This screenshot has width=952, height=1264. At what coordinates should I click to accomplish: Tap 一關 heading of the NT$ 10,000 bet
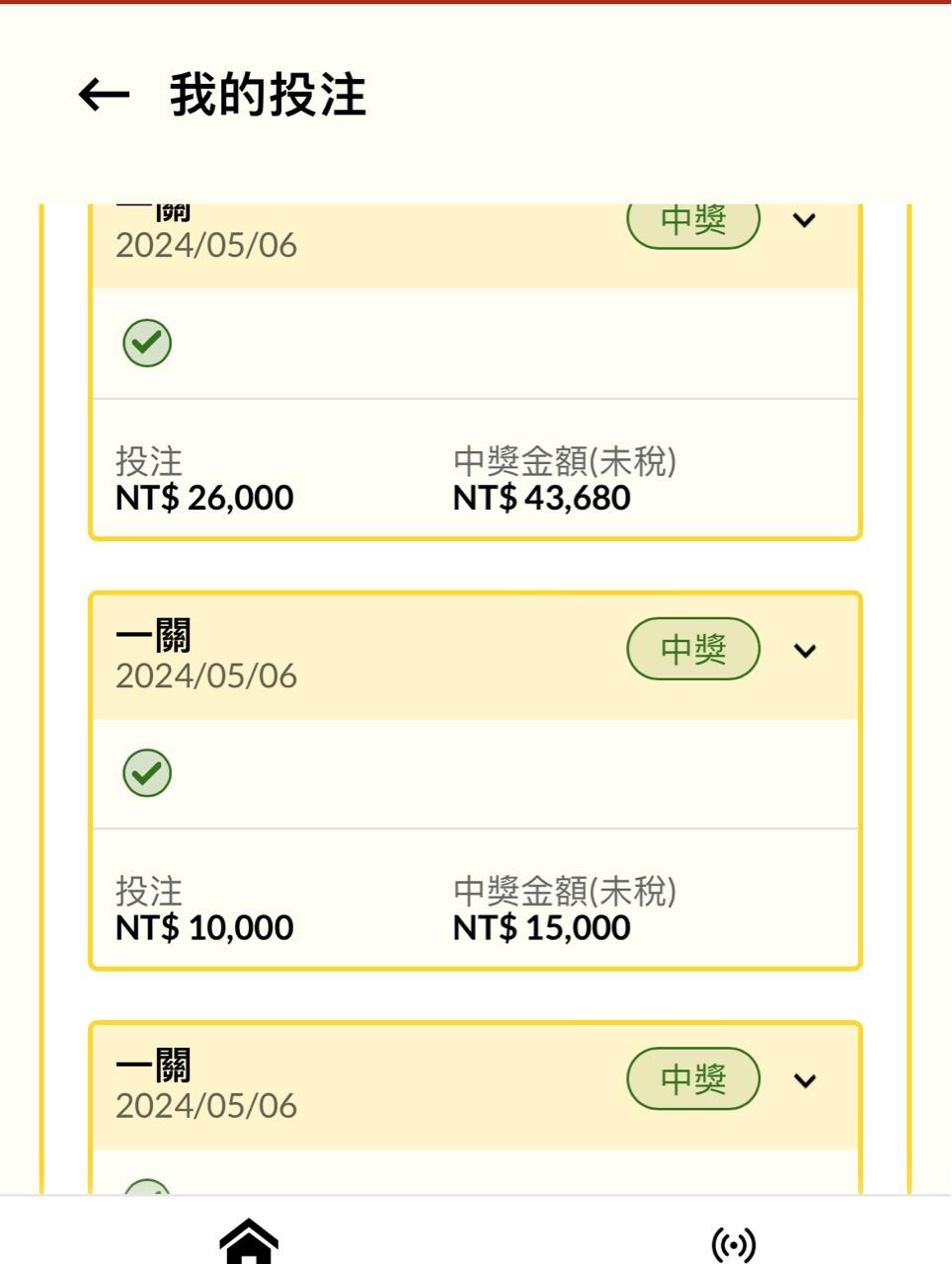[x=153, y=636]
